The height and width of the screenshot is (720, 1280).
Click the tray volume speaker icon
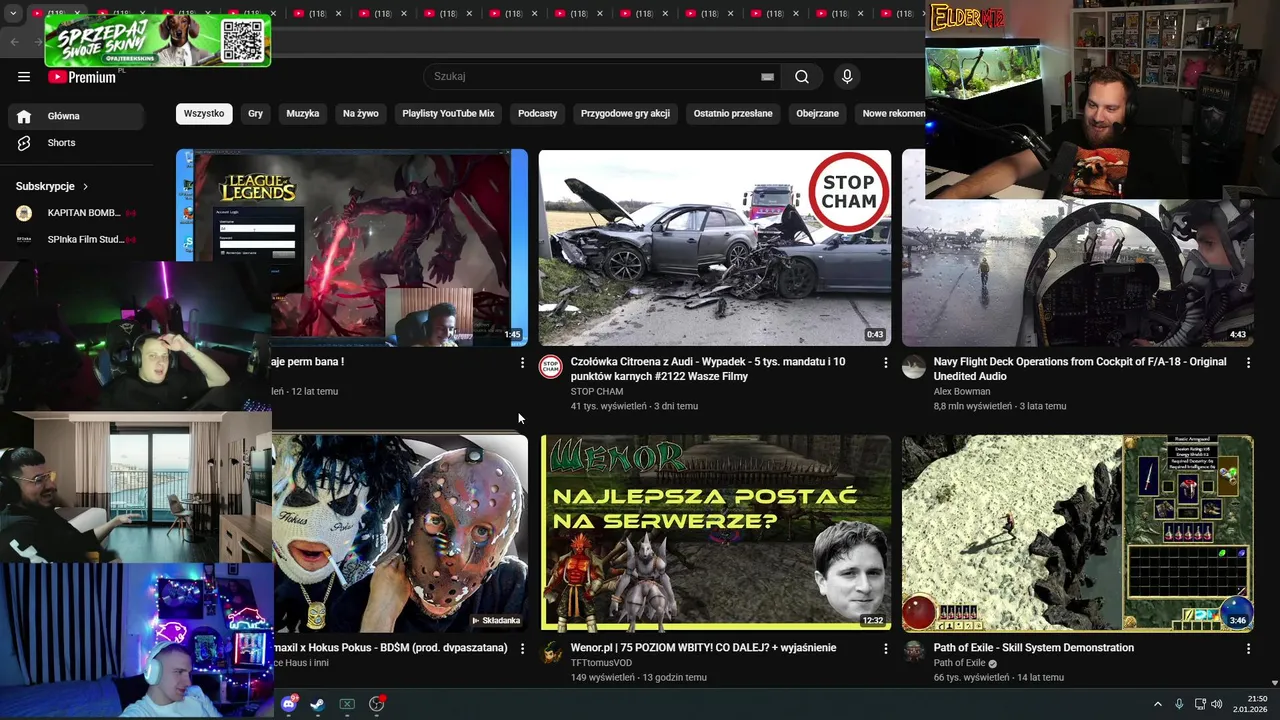(x=1217, y=704)
